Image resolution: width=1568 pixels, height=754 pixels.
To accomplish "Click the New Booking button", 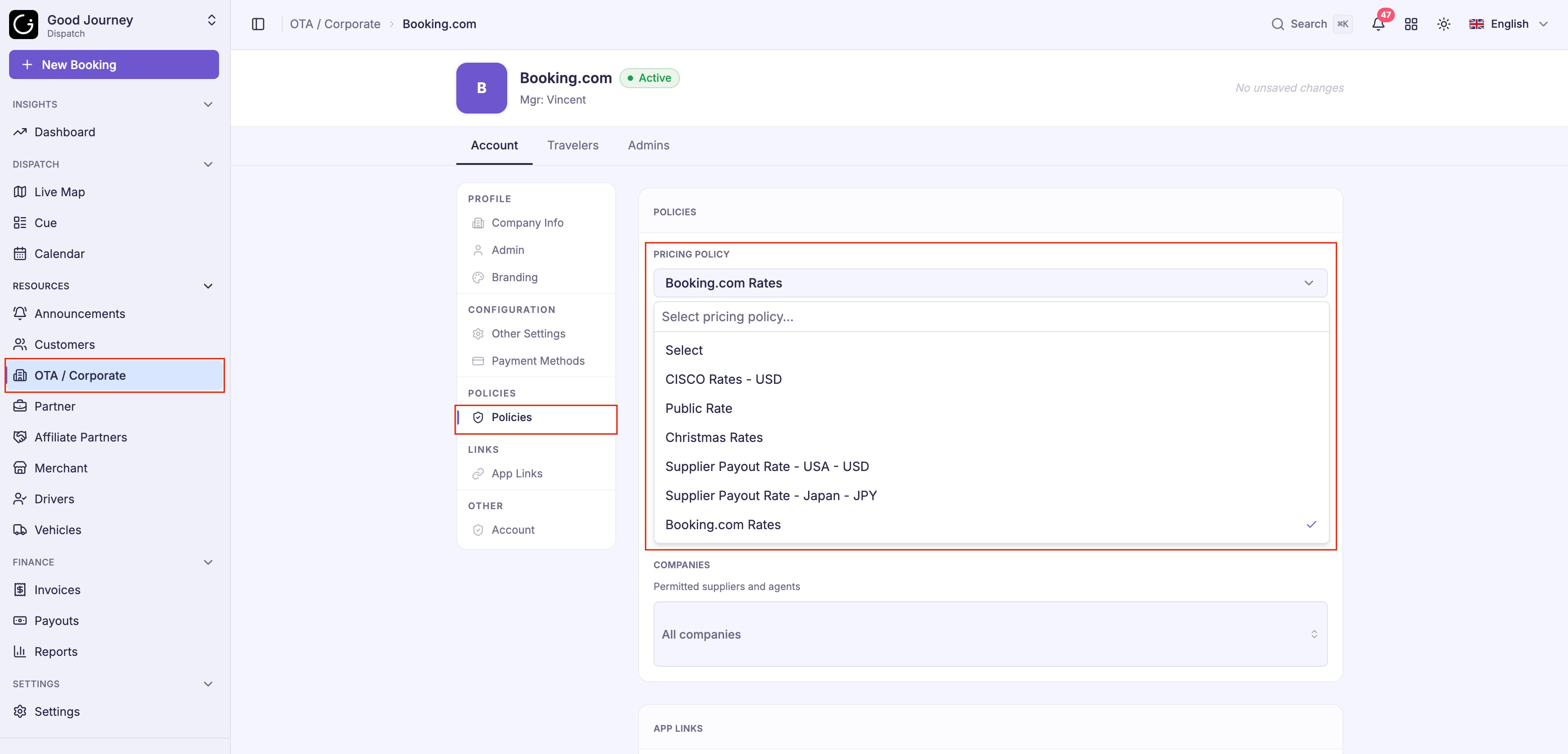I will pyautogui.click(x=114, y=64).
